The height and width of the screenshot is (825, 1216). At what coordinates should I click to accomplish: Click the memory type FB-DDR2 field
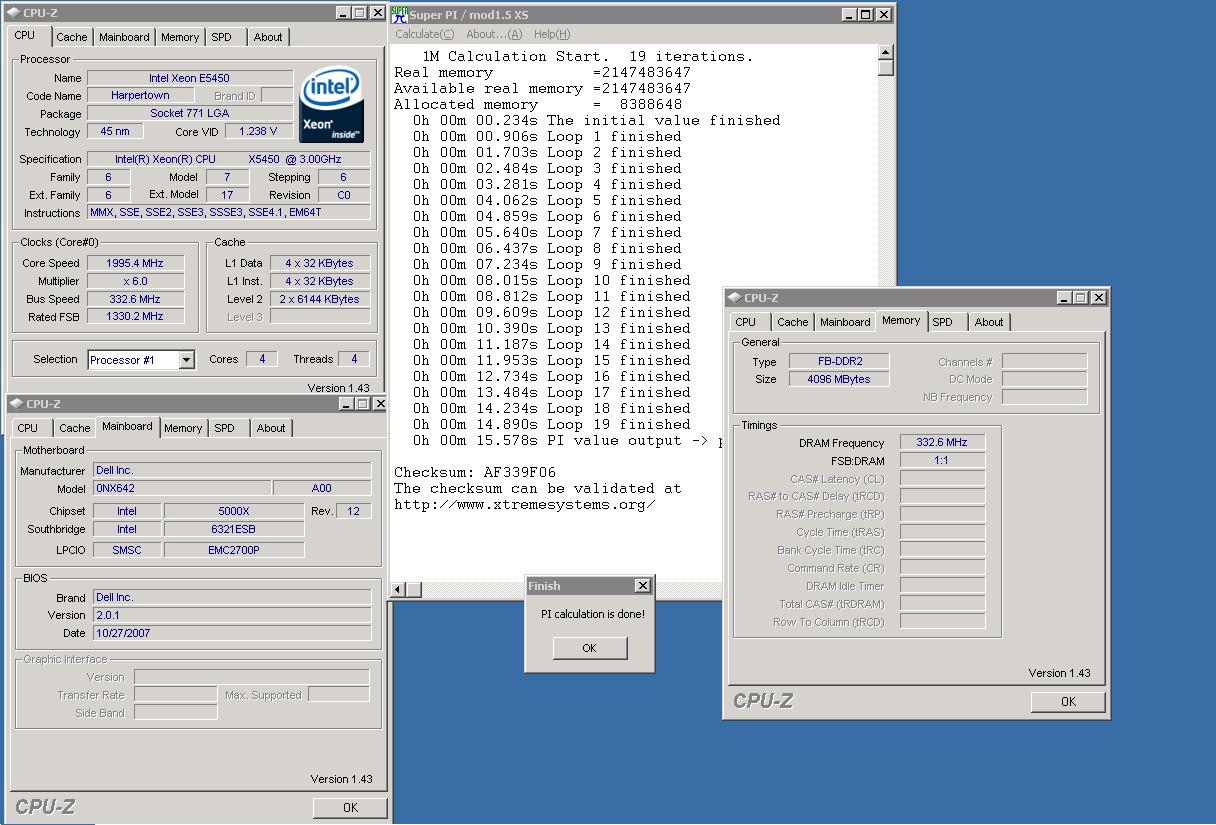(x=839, y=362)
